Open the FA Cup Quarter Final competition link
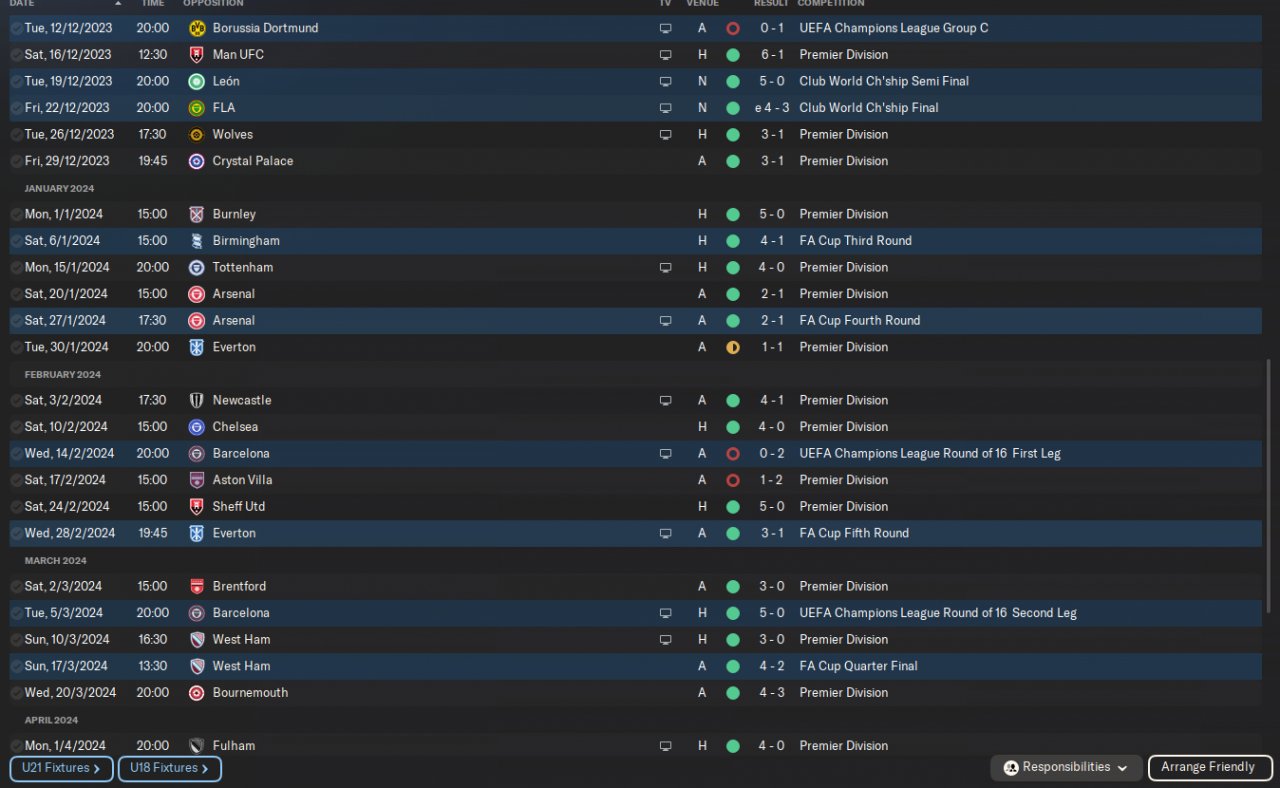This screenshot has width=1280, height=788. tap(858, 666)
